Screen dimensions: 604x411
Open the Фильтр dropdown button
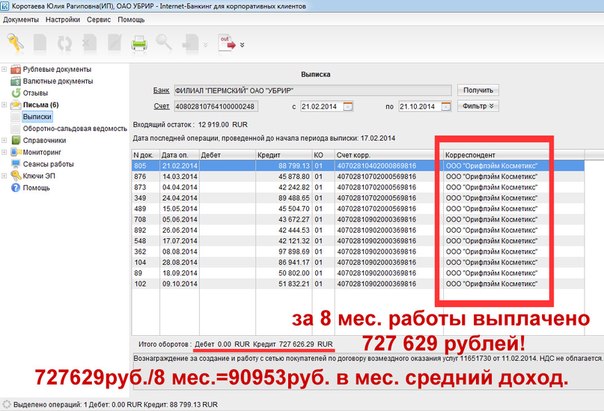pos(477,106)
